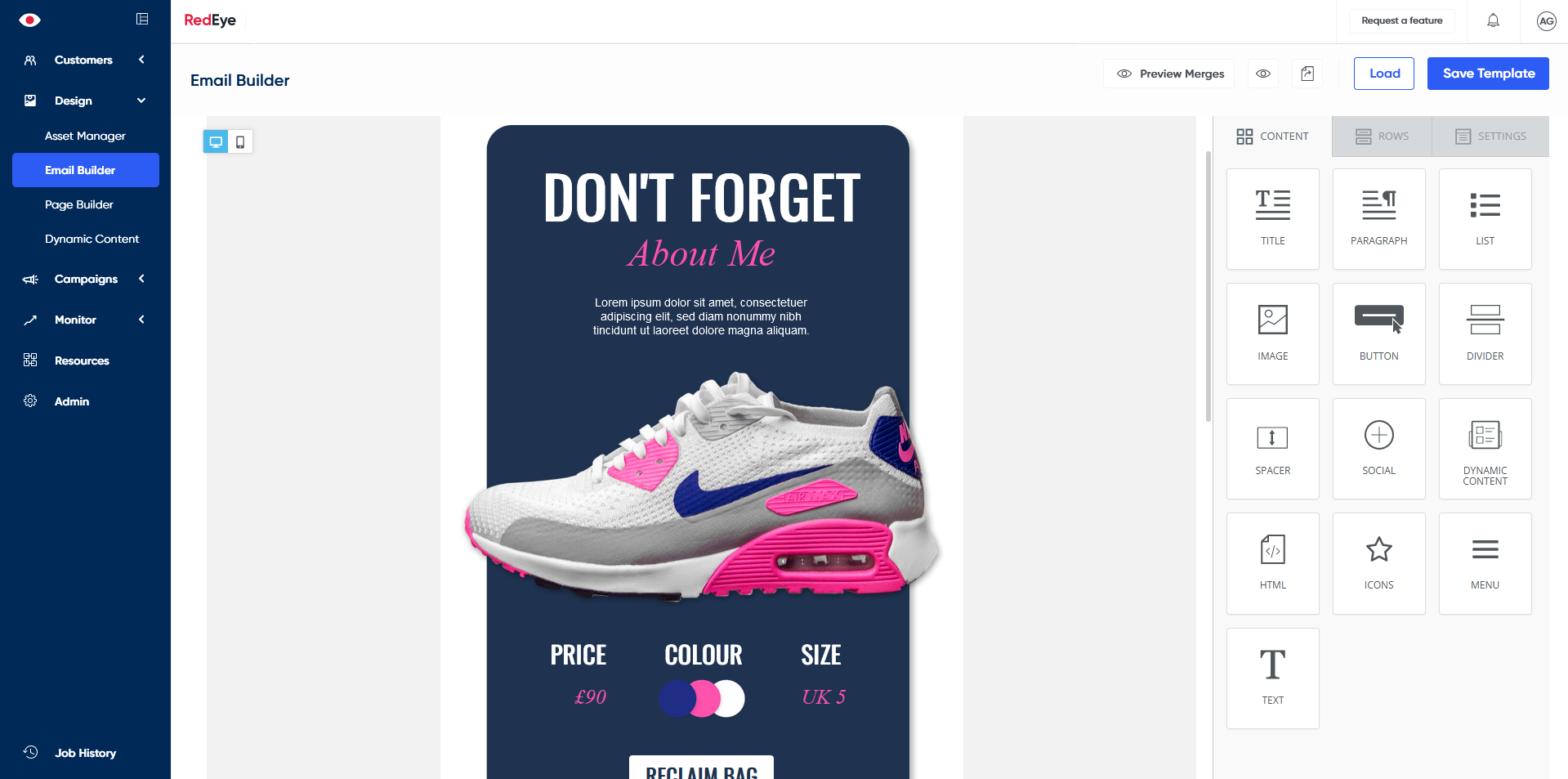The height and width of the screenshot is (779, 1568).
Task: Expand the Monitor menu chevron
Action: point(141,320)
